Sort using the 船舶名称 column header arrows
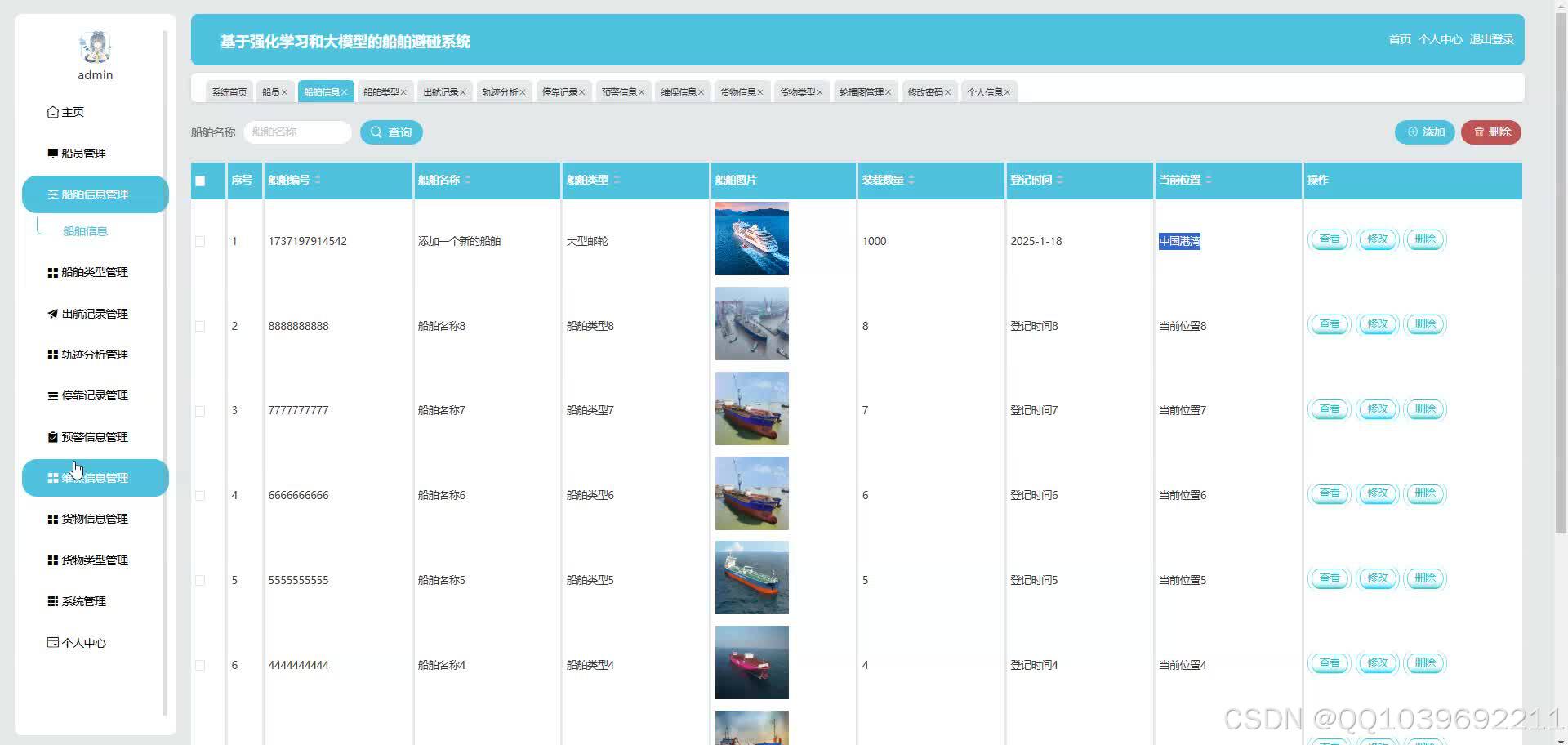This screenshot has height=745, width=1568. [x=468, y=180]
